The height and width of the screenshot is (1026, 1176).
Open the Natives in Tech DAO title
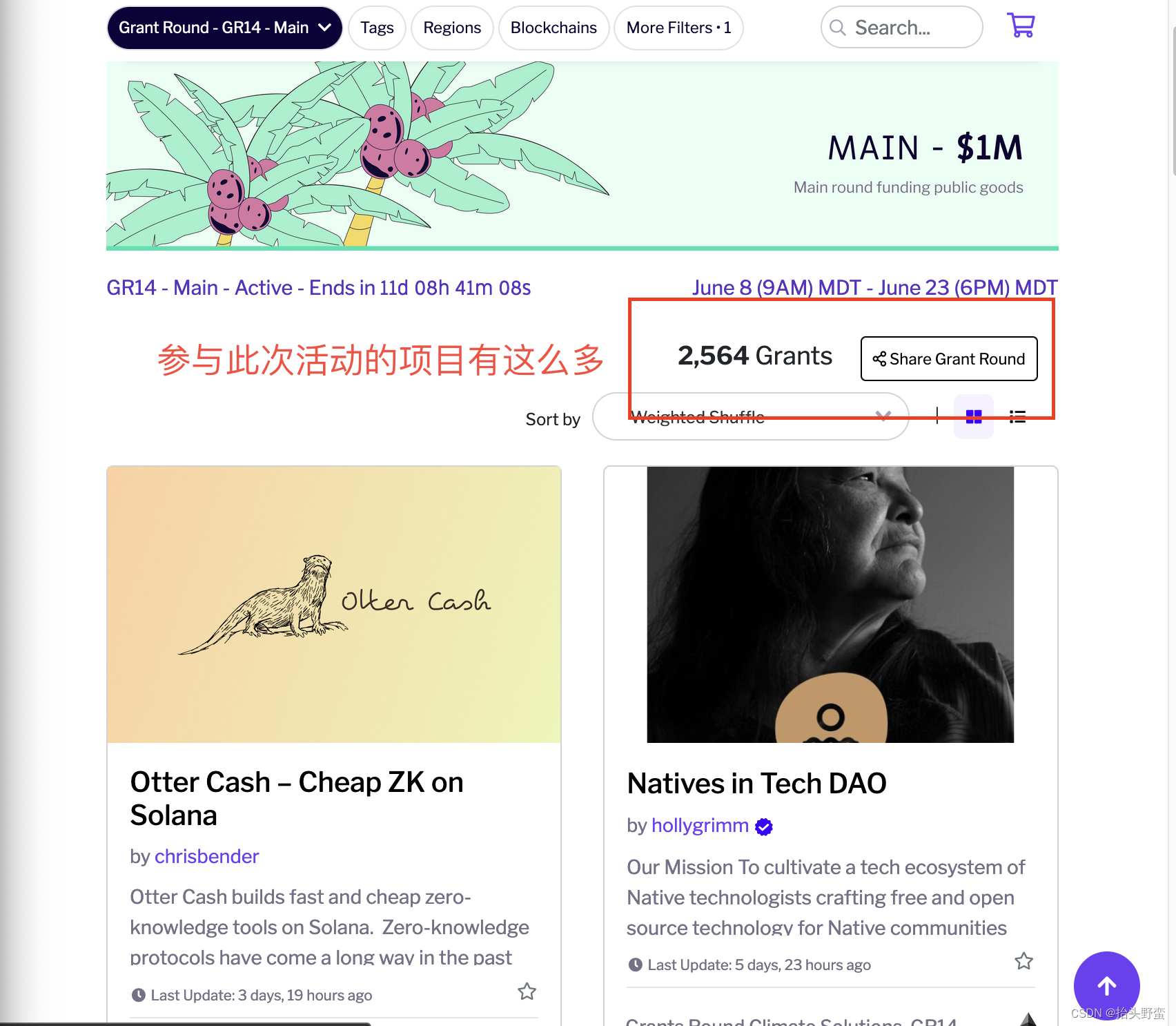tap(756, 784)
